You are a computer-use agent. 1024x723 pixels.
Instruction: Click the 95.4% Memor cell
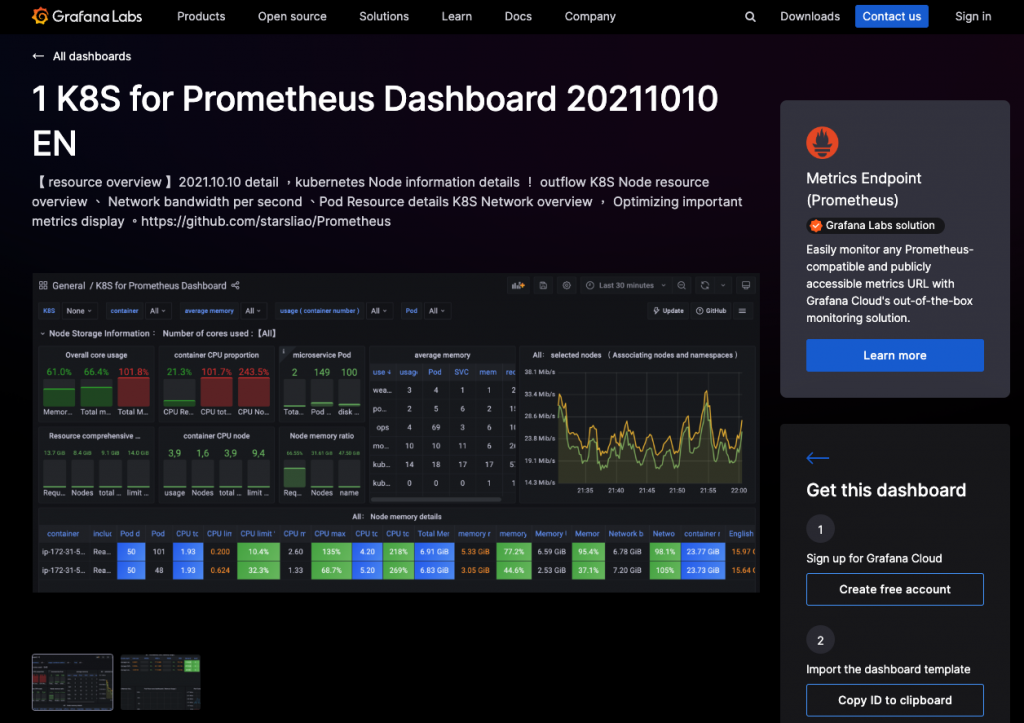pos(588,552)
